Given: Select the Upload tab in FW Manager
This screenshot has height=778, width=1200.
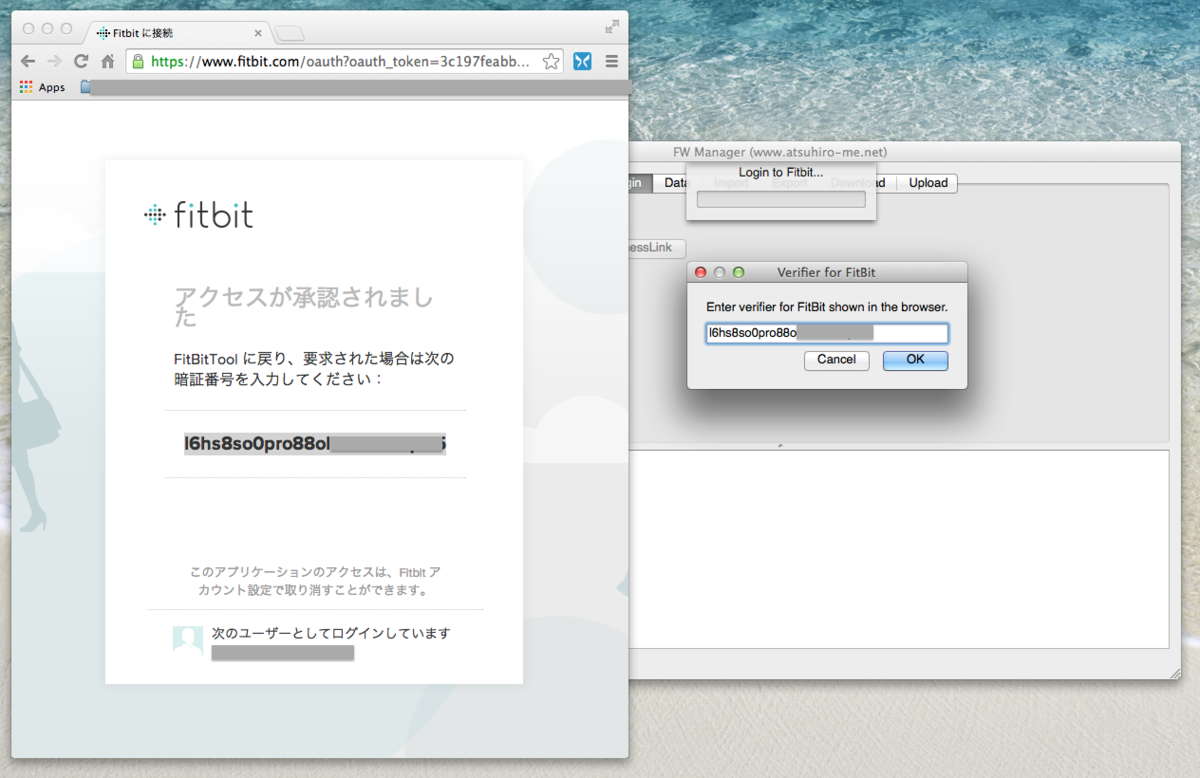Looking at the screenshot, I should tap(927, 183).
